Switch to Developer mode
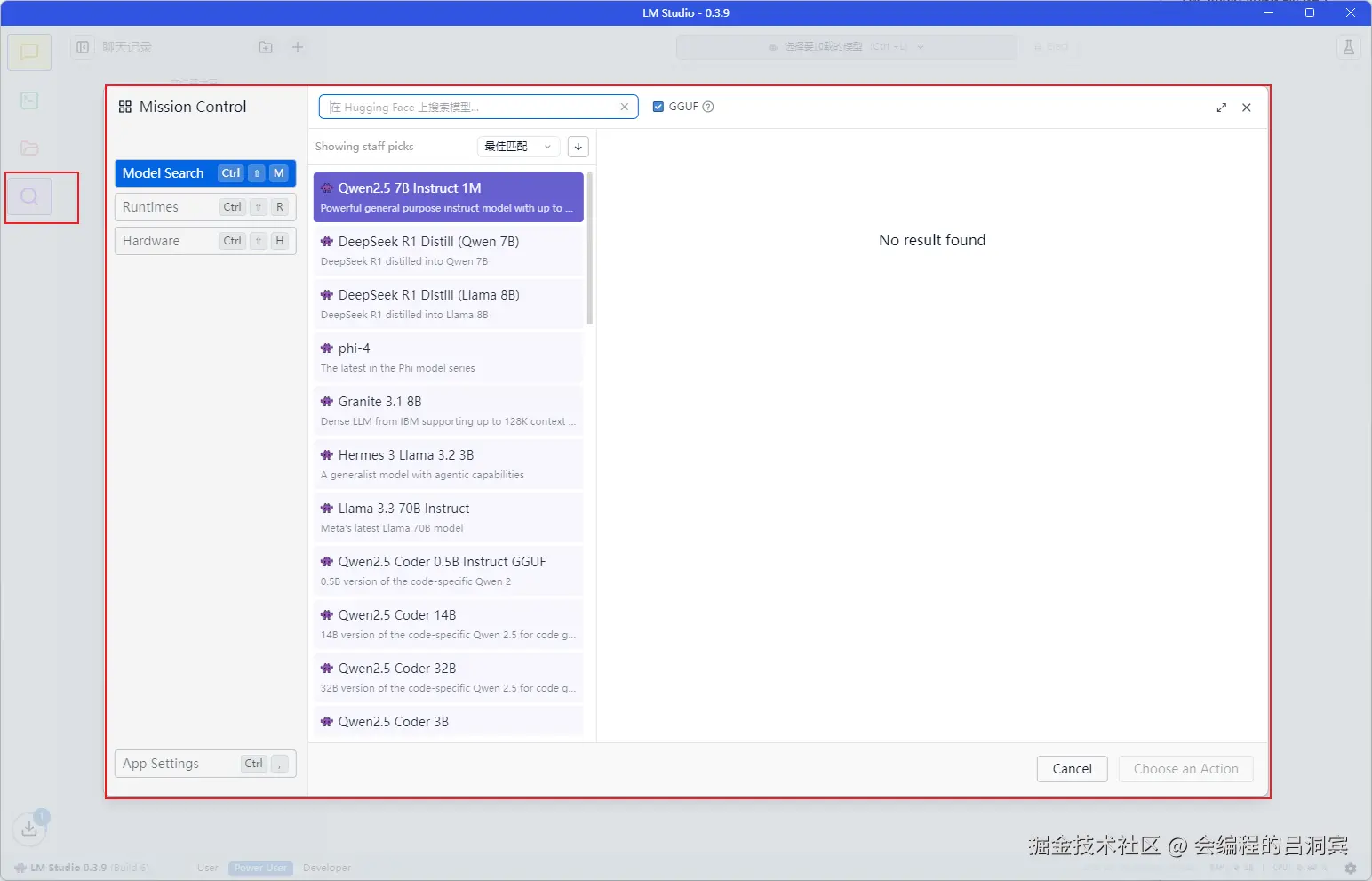This screenshot has height=881, width=1372. tap(327, 868)
